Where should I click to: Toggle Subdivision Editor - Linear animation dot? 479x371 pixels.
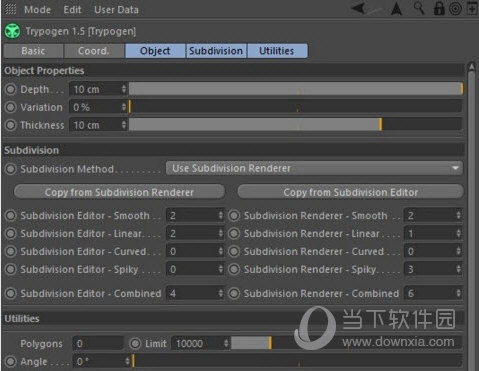tap(11, 234)
